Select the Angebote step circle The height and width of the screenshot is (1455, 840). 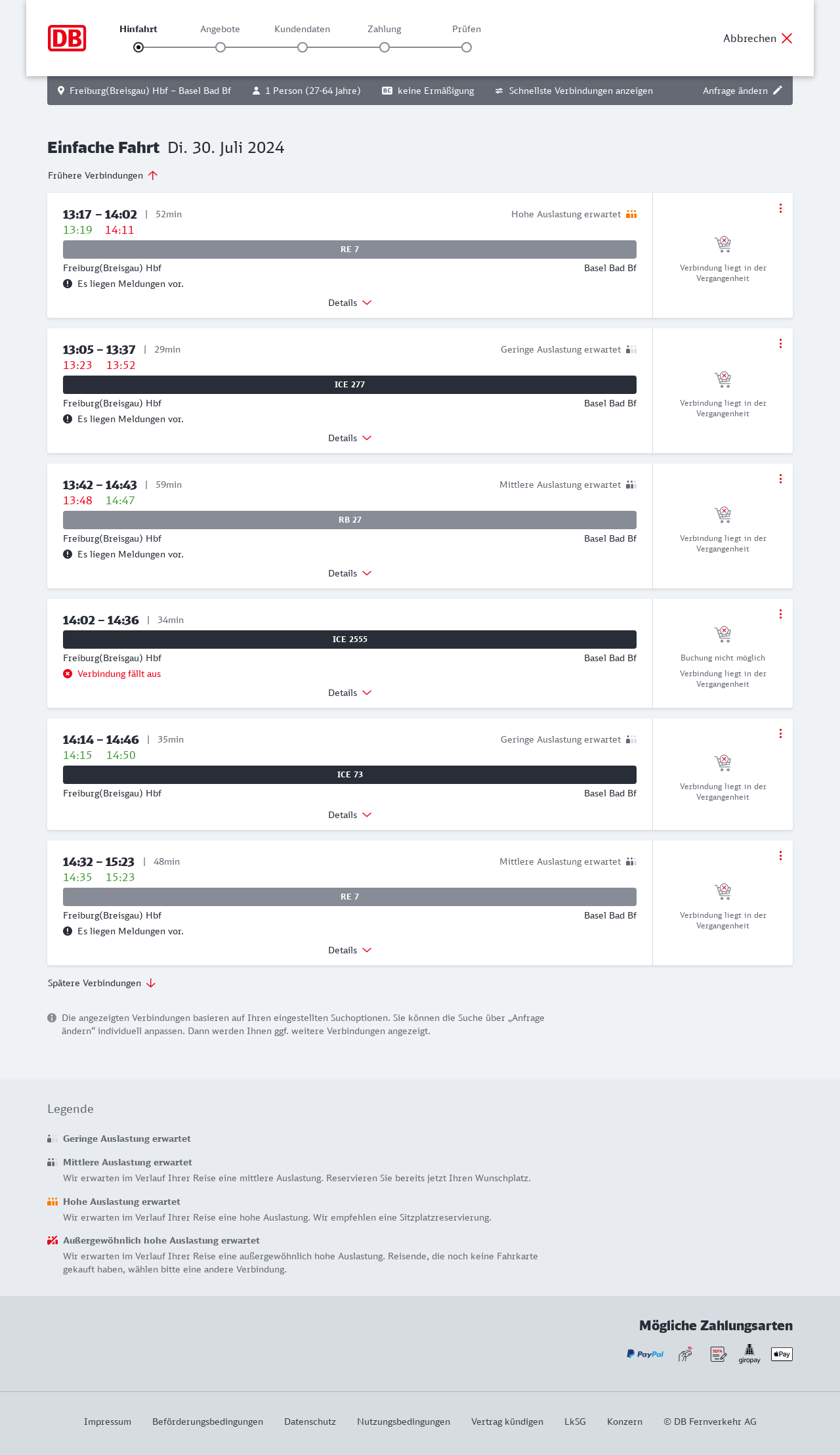coord(220,47)
